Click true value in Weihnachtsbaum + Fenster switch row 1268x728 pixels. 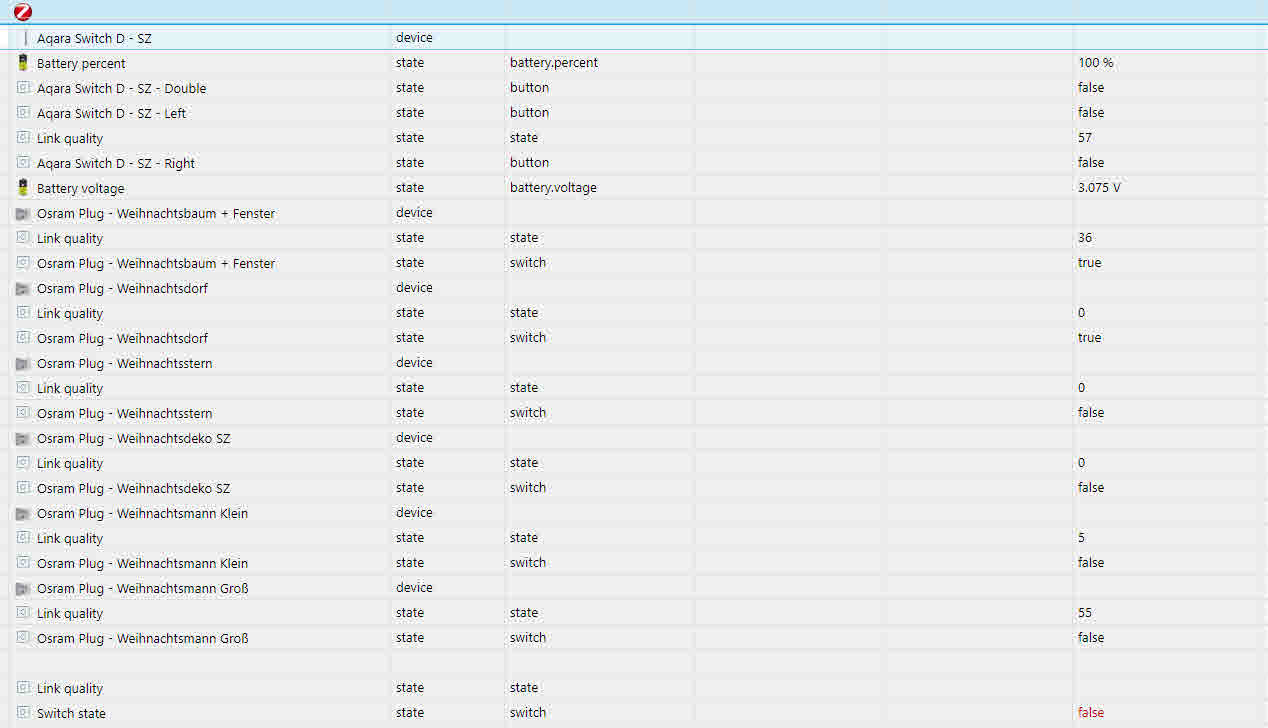[x=1089, y=263]
